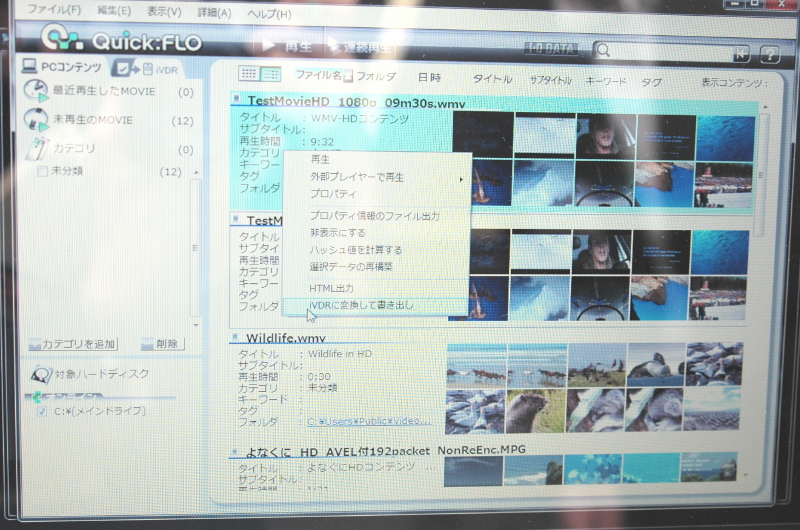
Task: Click category list scroll down arrow
Action: [x=196, y=324]
